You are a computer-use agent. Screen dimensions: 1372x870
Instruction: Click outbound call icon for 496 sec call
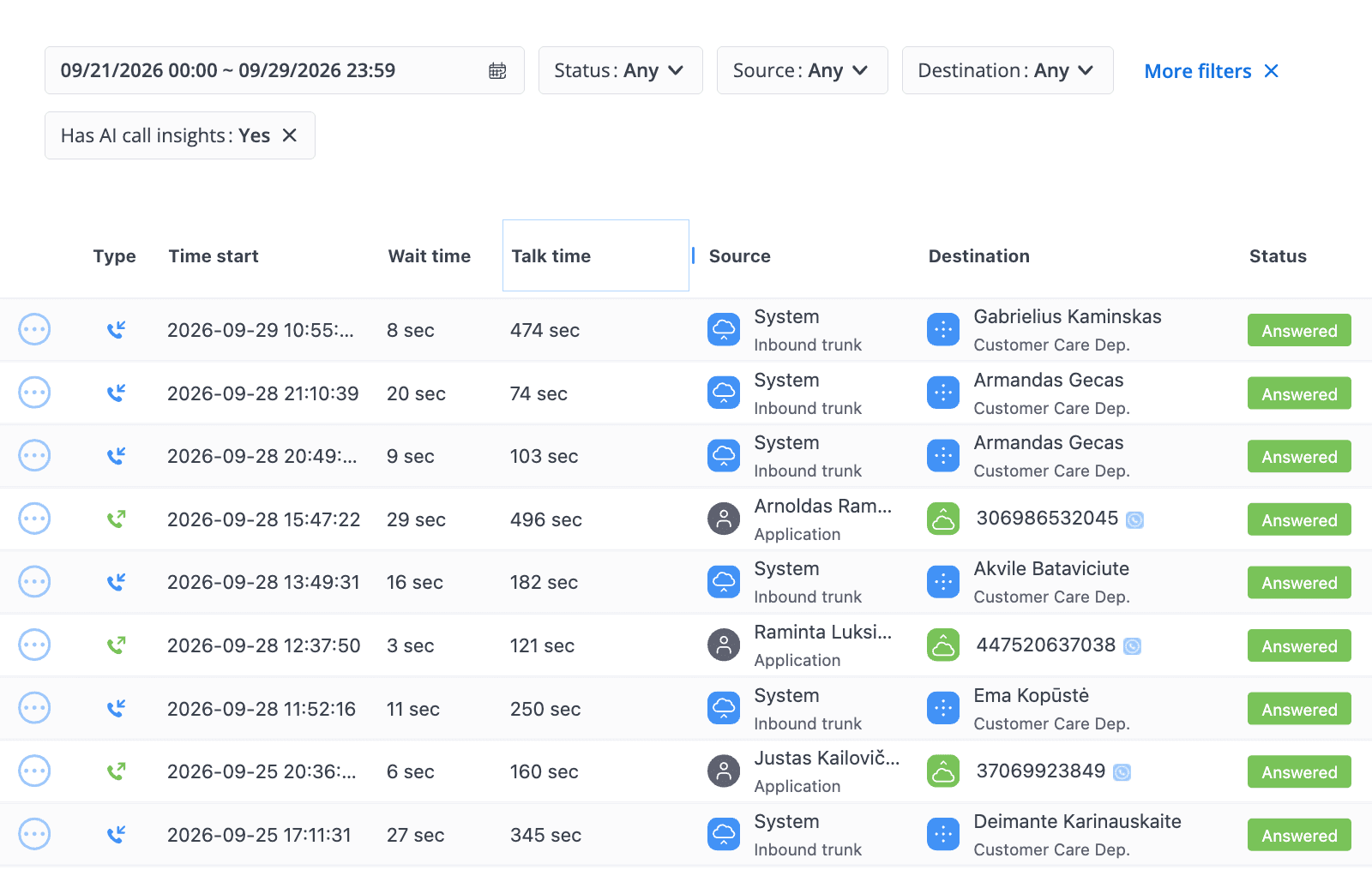click(116, 519)
